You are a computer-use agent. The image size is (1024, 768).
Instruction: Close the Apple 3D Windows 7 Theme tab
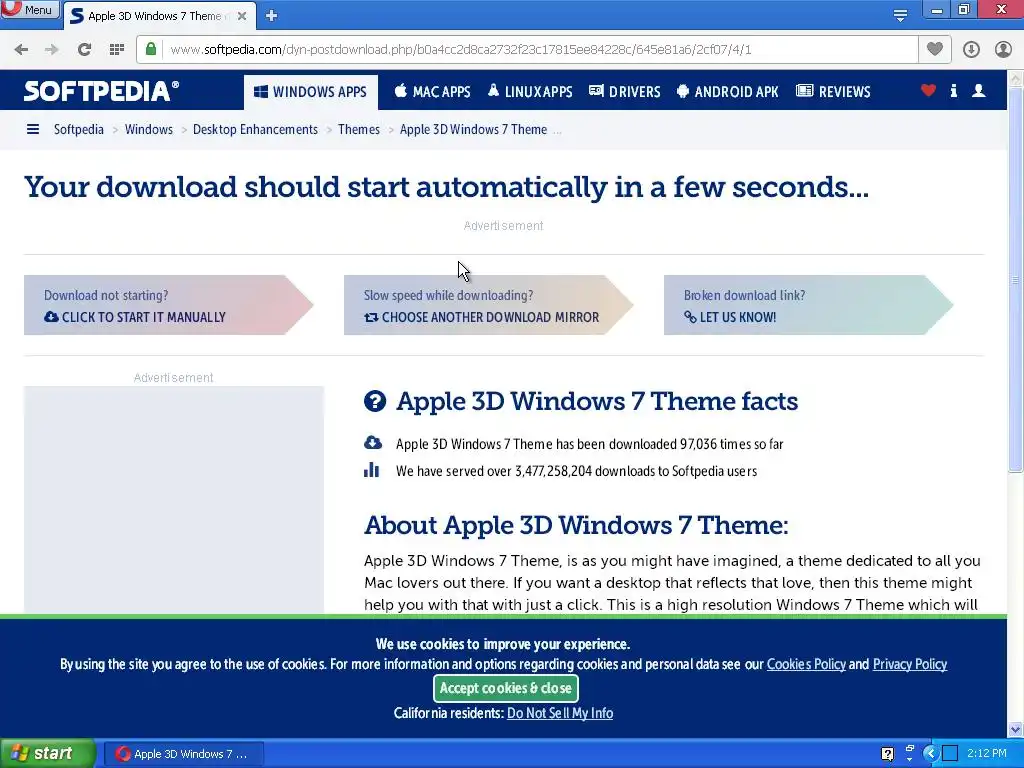pos(242,16)
